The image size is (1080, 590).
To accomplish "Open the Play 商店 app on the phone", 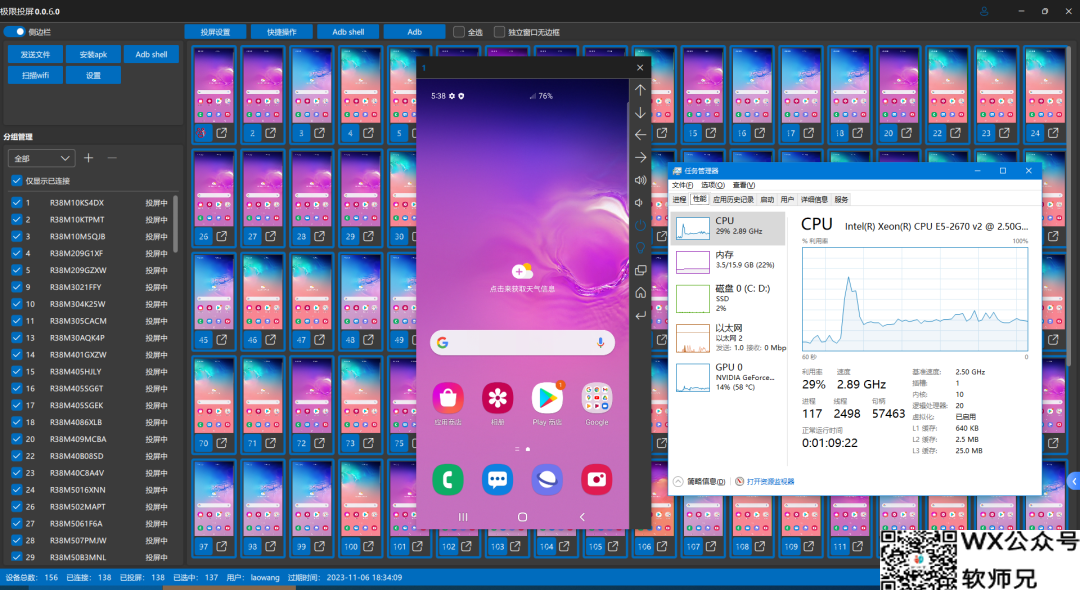I will pyautogui.click(x=547, y=398).
